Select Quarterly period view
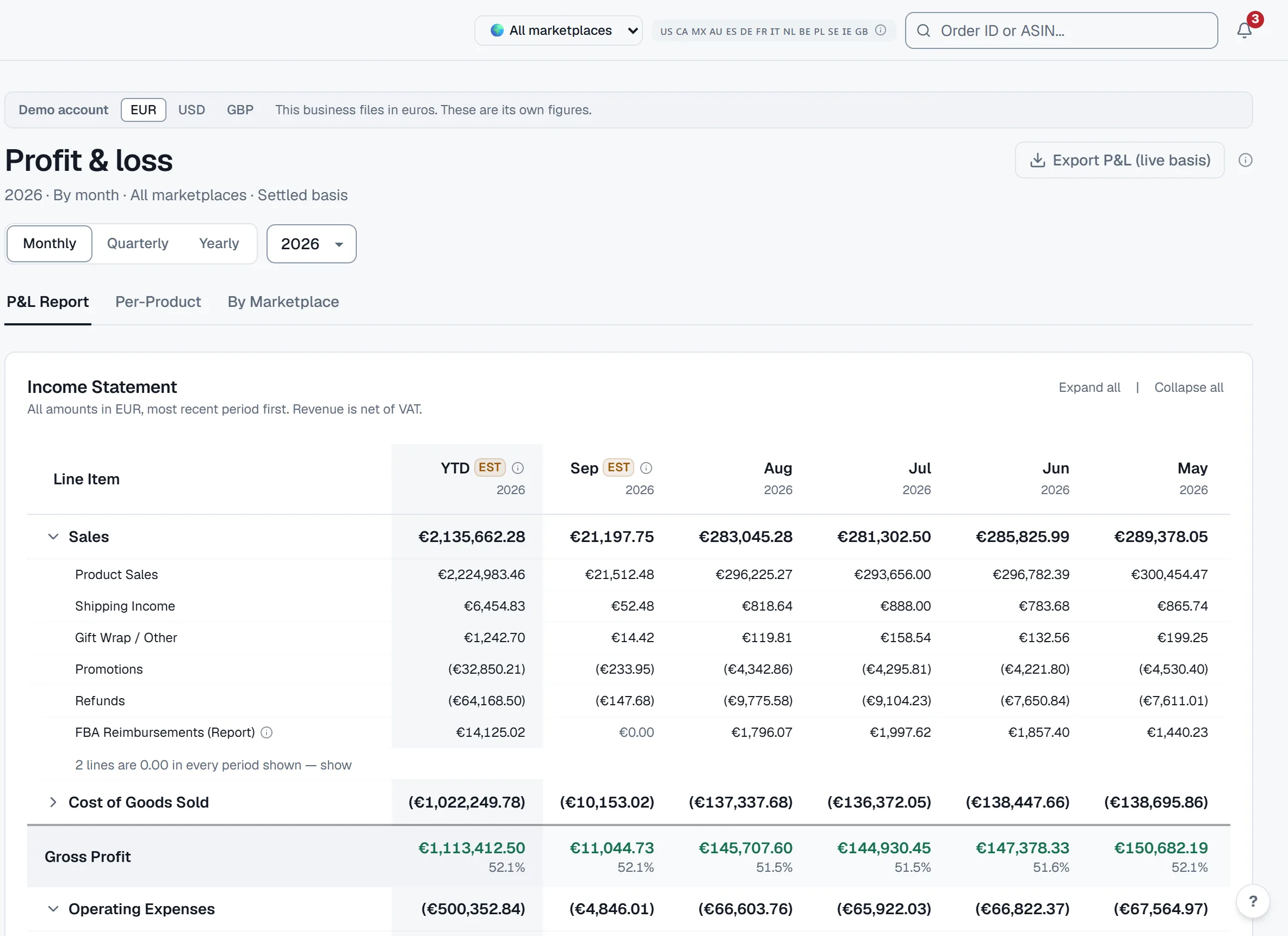Image resolution: width=1288 pixels, height=936 pixels. coord(138,244)
